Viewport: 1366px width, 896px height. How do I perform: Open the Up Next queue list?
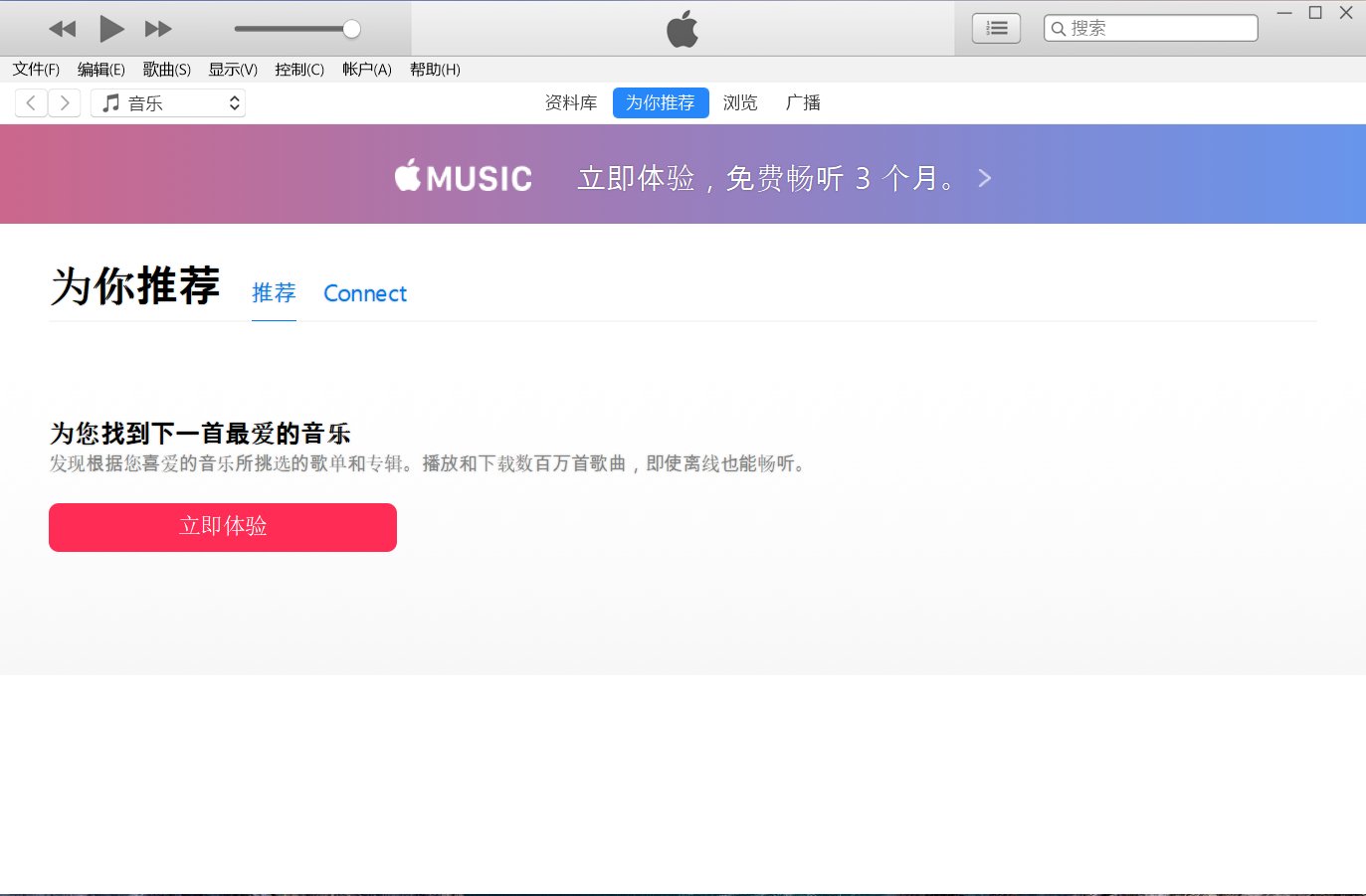(x=995, y=28)
